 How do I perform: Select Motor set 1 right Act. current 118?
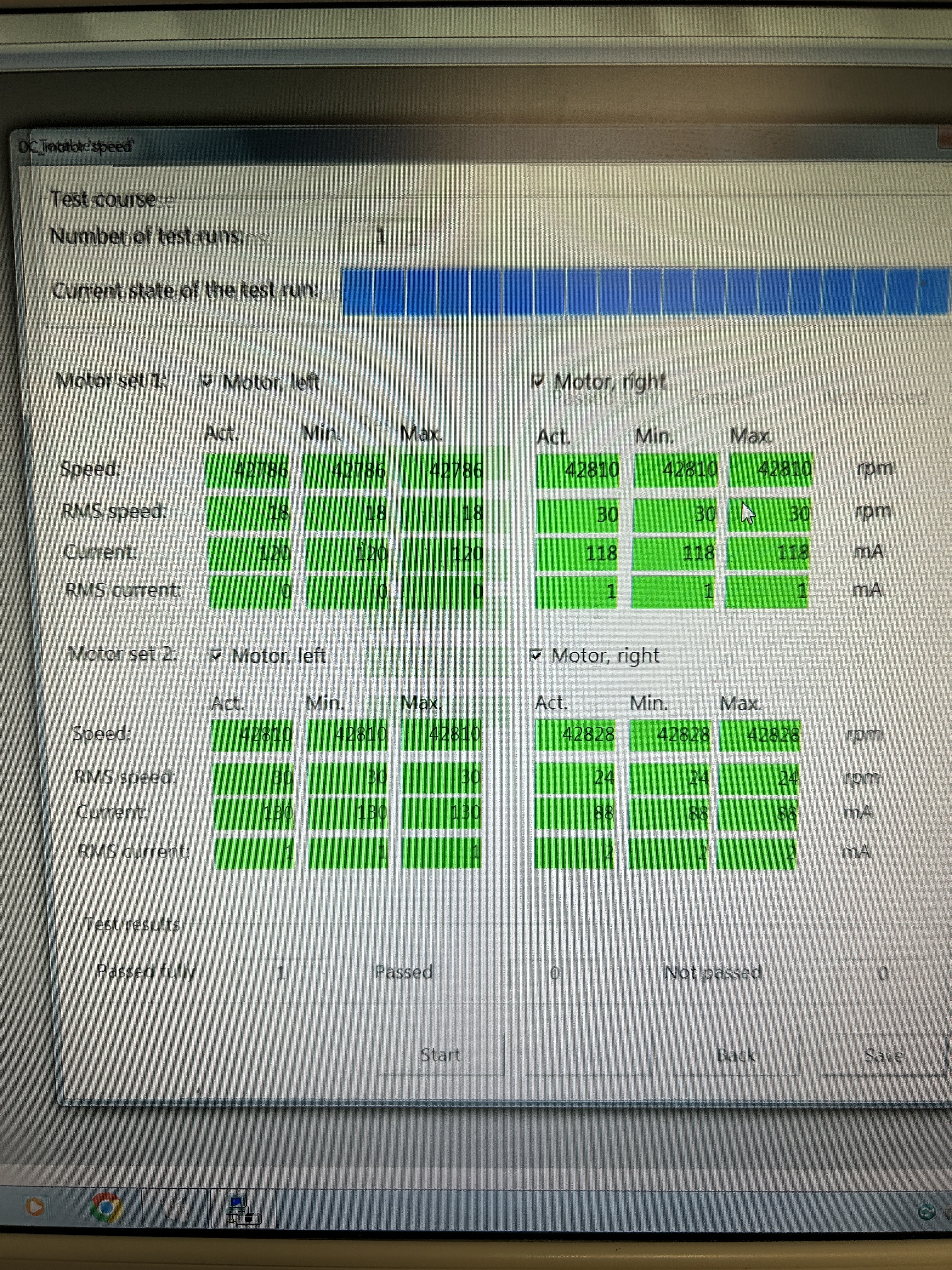[577, 553]
